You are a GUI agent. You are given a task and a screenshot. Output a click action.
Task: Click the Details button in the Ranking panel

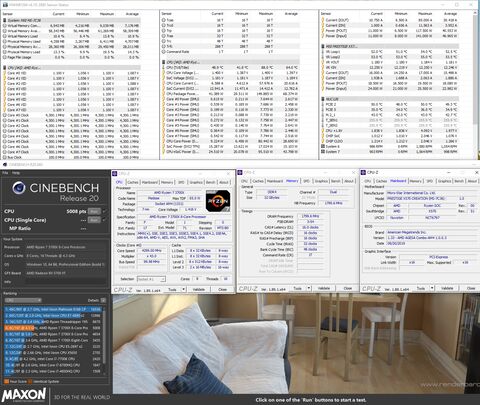(103, 300)
